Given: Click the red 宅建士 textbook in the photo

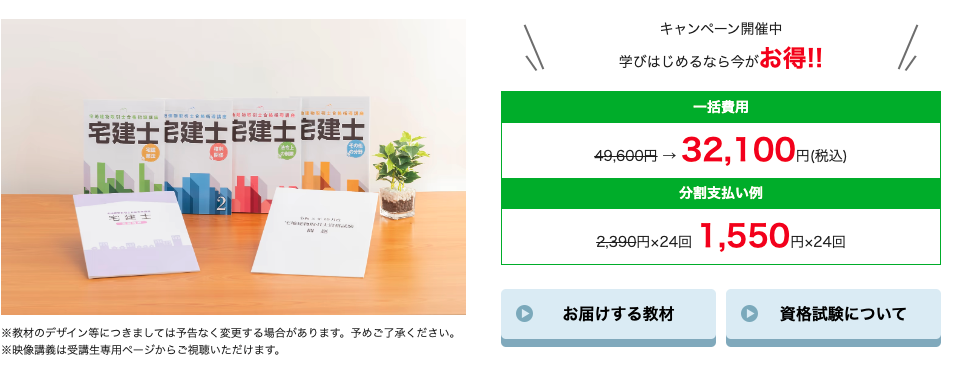Looking at the screenshot, I should point(265,155).
